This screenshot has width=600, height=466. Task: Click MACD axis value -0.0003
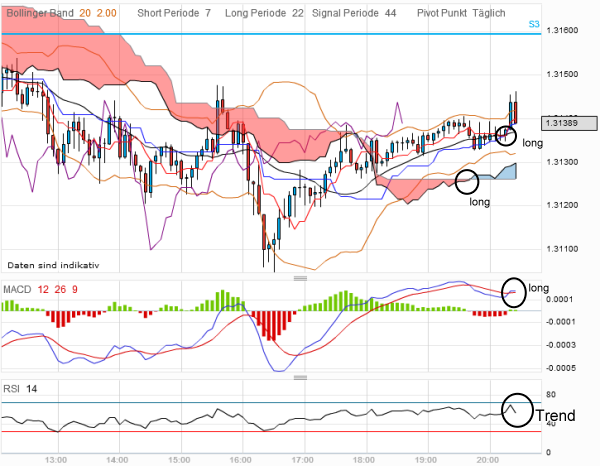pos(560,345)
